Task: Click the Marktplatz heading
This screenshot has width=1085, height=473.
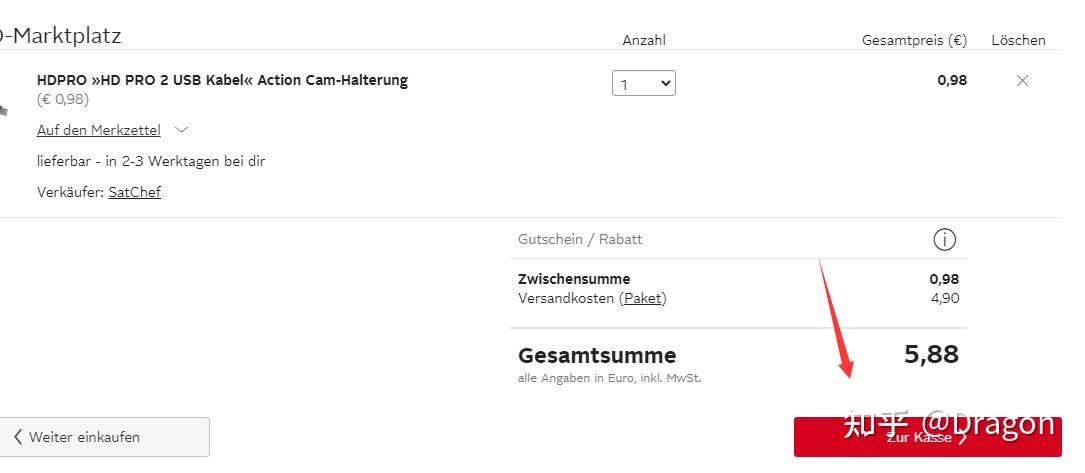Action: [60, 36]
